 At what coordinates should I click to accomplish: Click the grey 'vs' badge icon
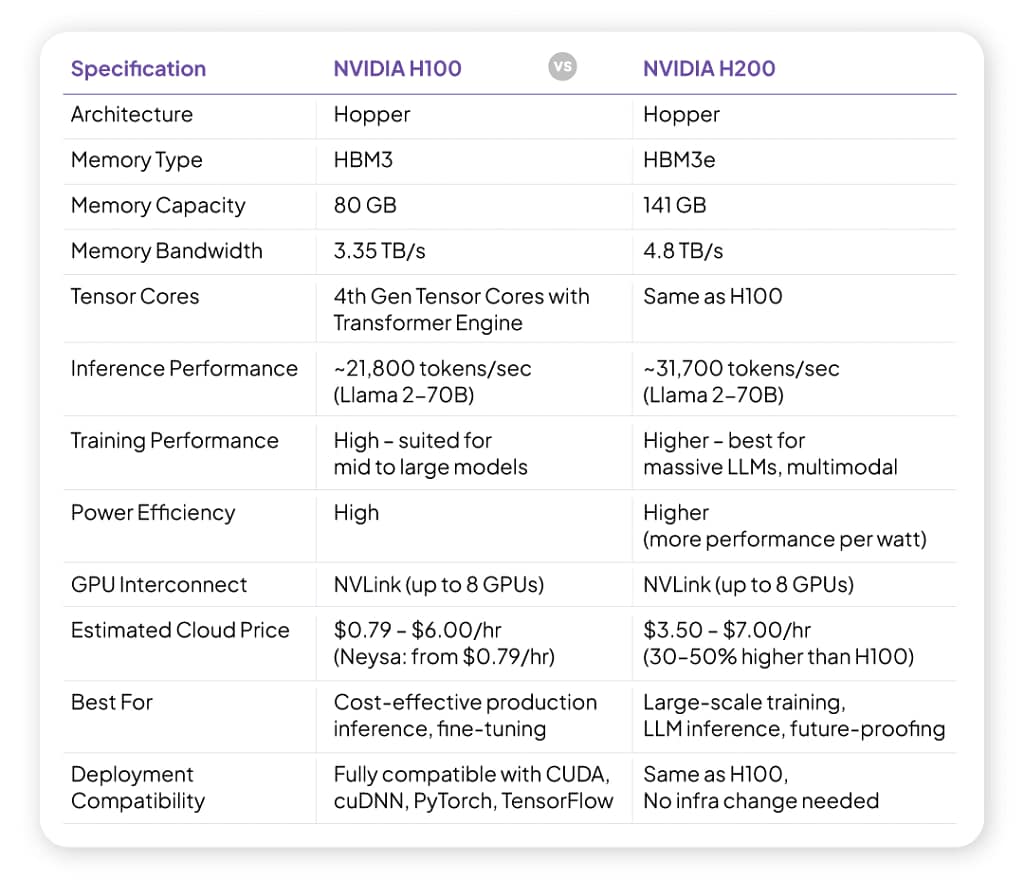562,67
